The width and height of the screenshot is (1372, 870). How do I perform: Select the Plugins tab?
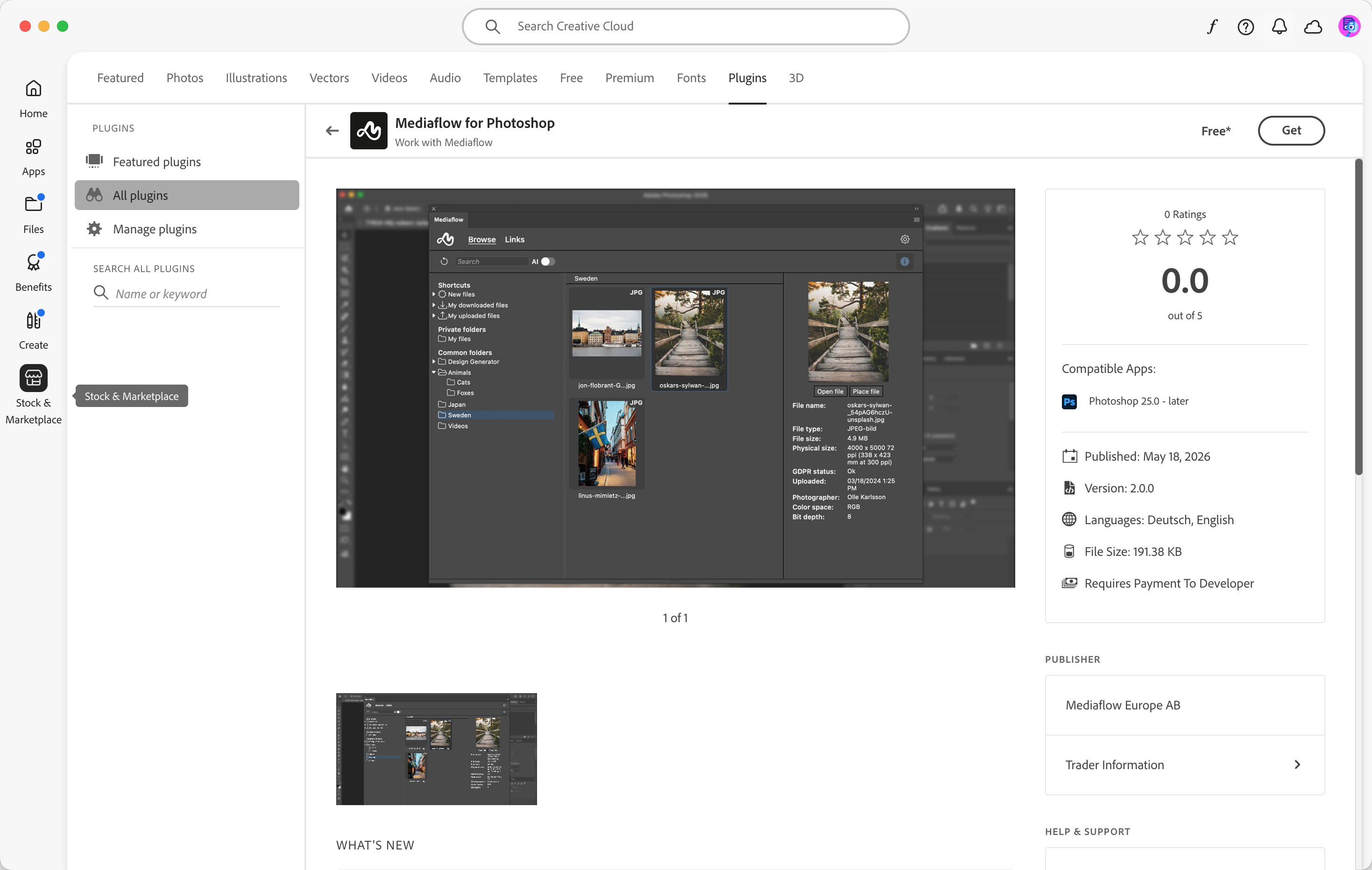(x=747, y=78)
